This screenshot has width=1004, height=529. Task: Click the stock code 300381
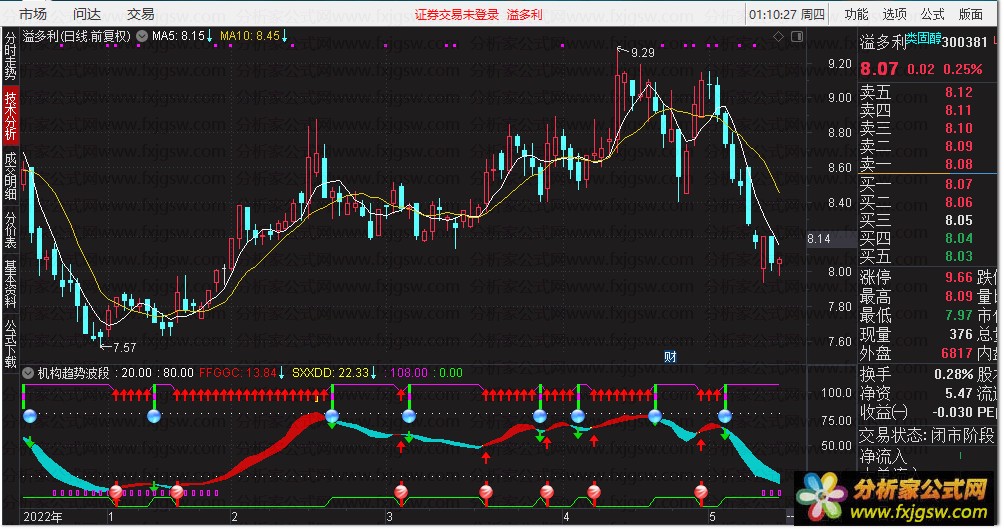964,42
